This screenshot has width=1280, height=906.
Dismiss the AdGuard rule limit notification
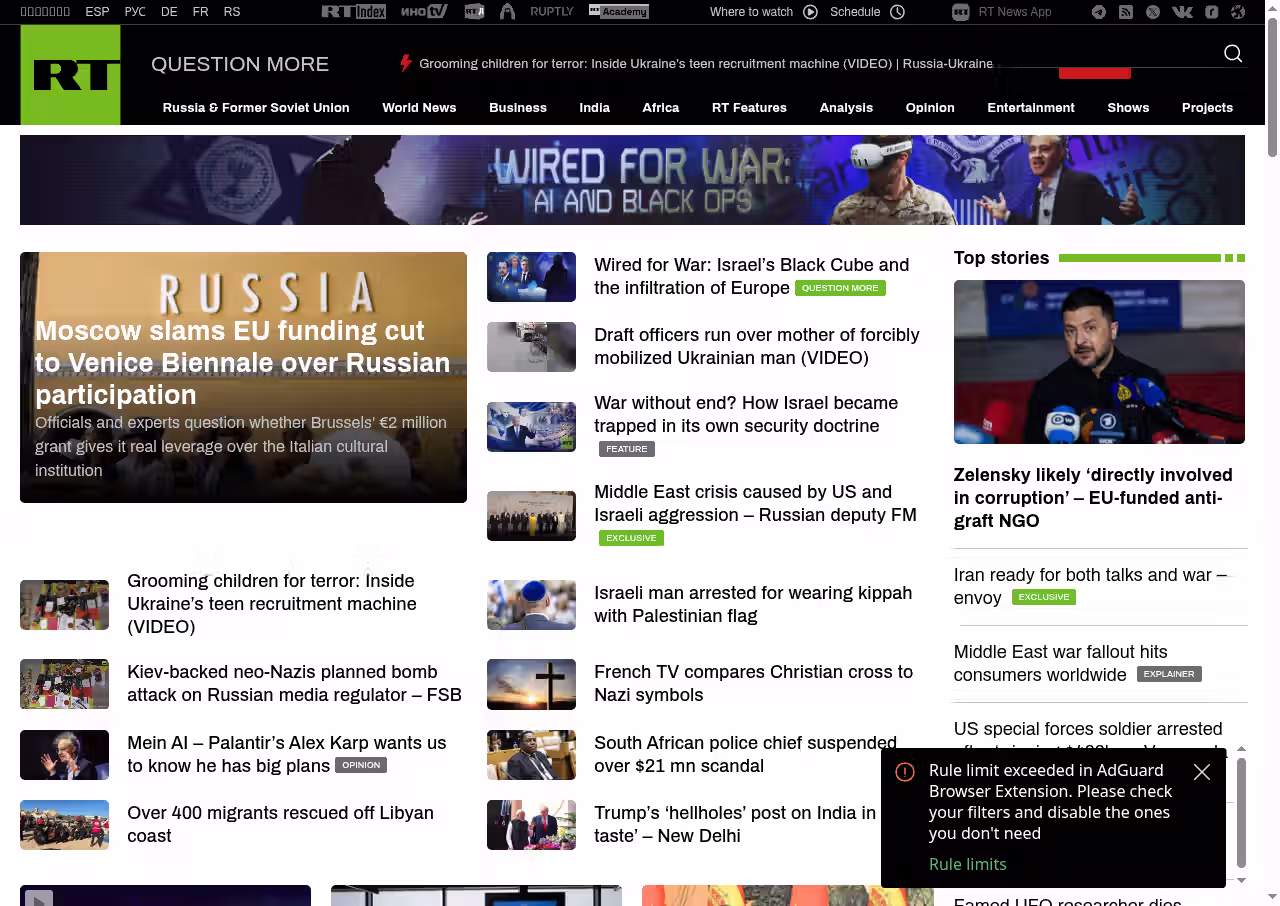click(1202, 772)
